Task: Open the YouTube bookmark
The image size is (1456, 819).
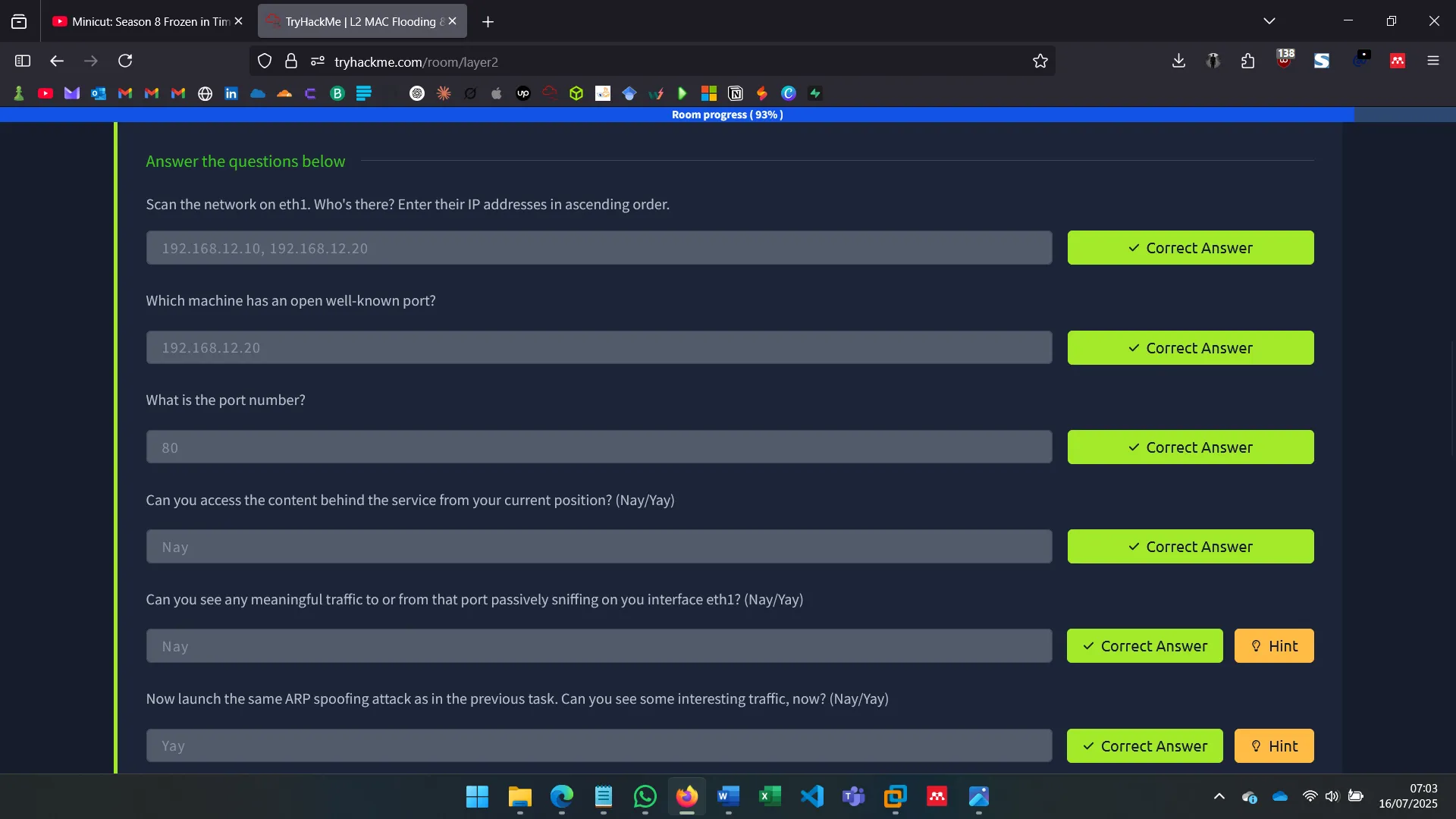Action: [45, 93]
